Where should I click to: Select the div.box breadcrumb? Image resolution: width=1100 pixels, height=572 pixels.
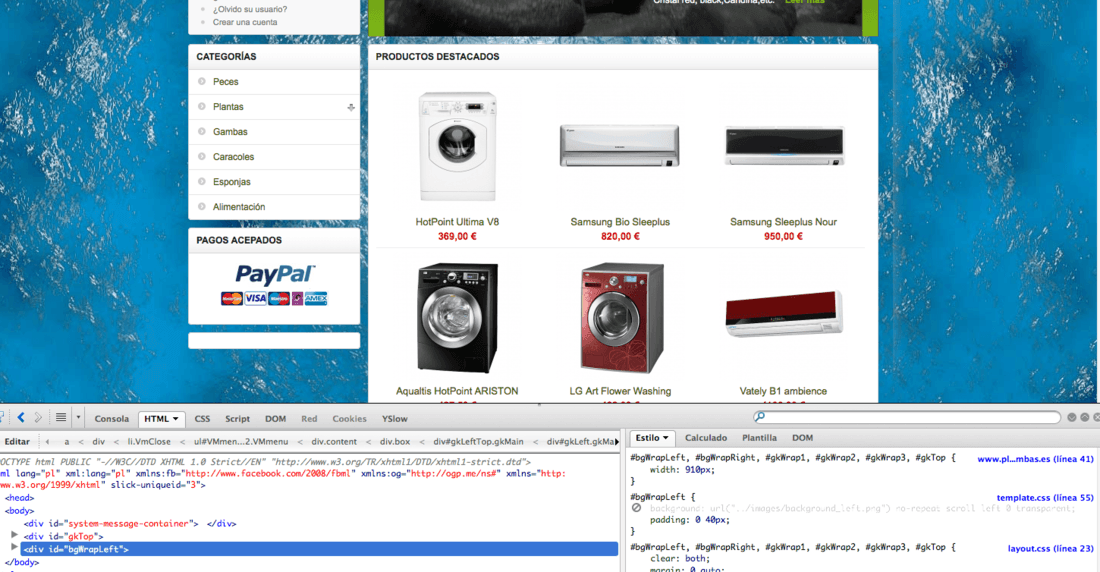pos(395,441)
